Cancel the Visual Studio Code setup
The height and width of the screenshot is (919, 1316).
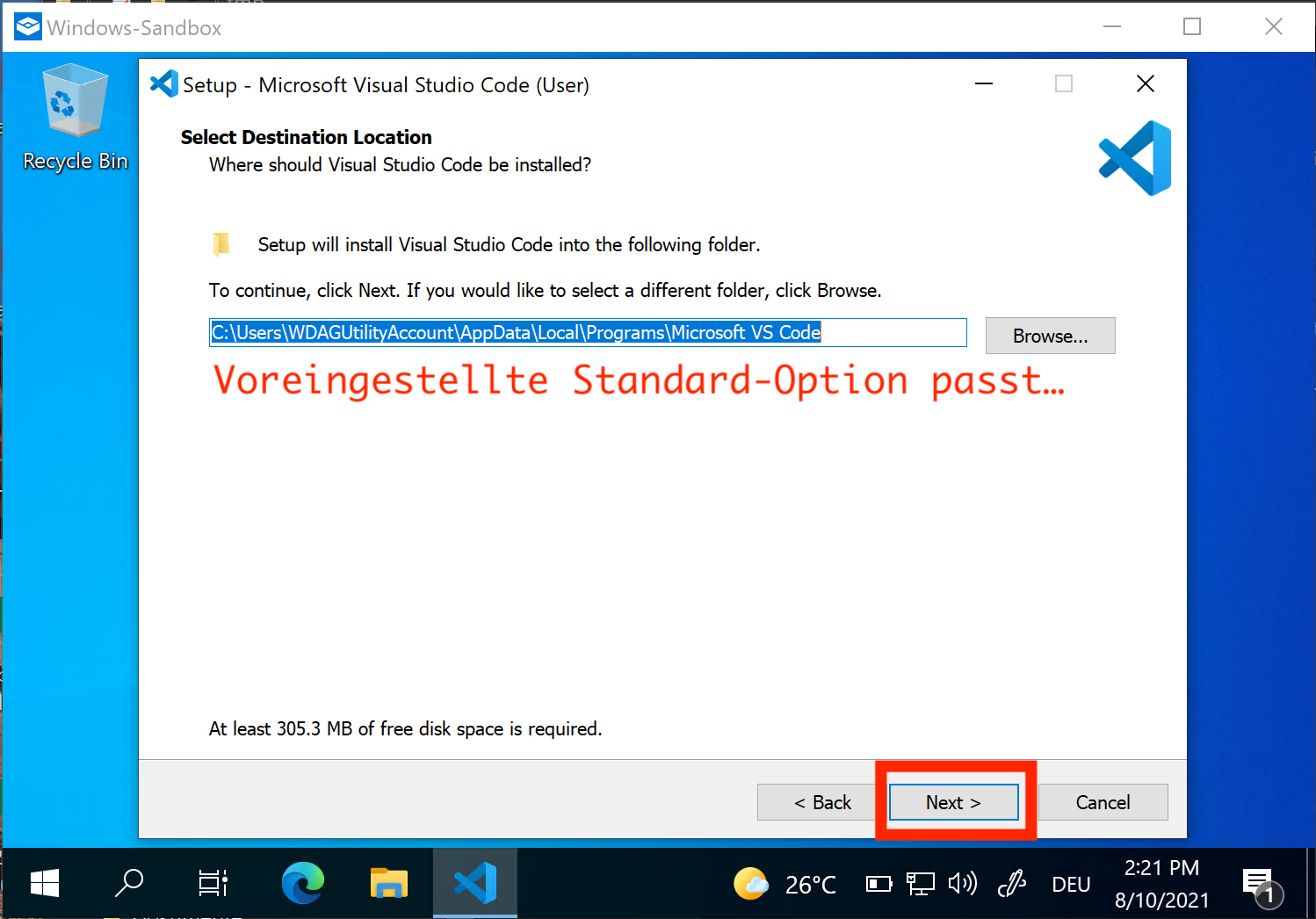pyautogui.click(x=1103, y=802)
